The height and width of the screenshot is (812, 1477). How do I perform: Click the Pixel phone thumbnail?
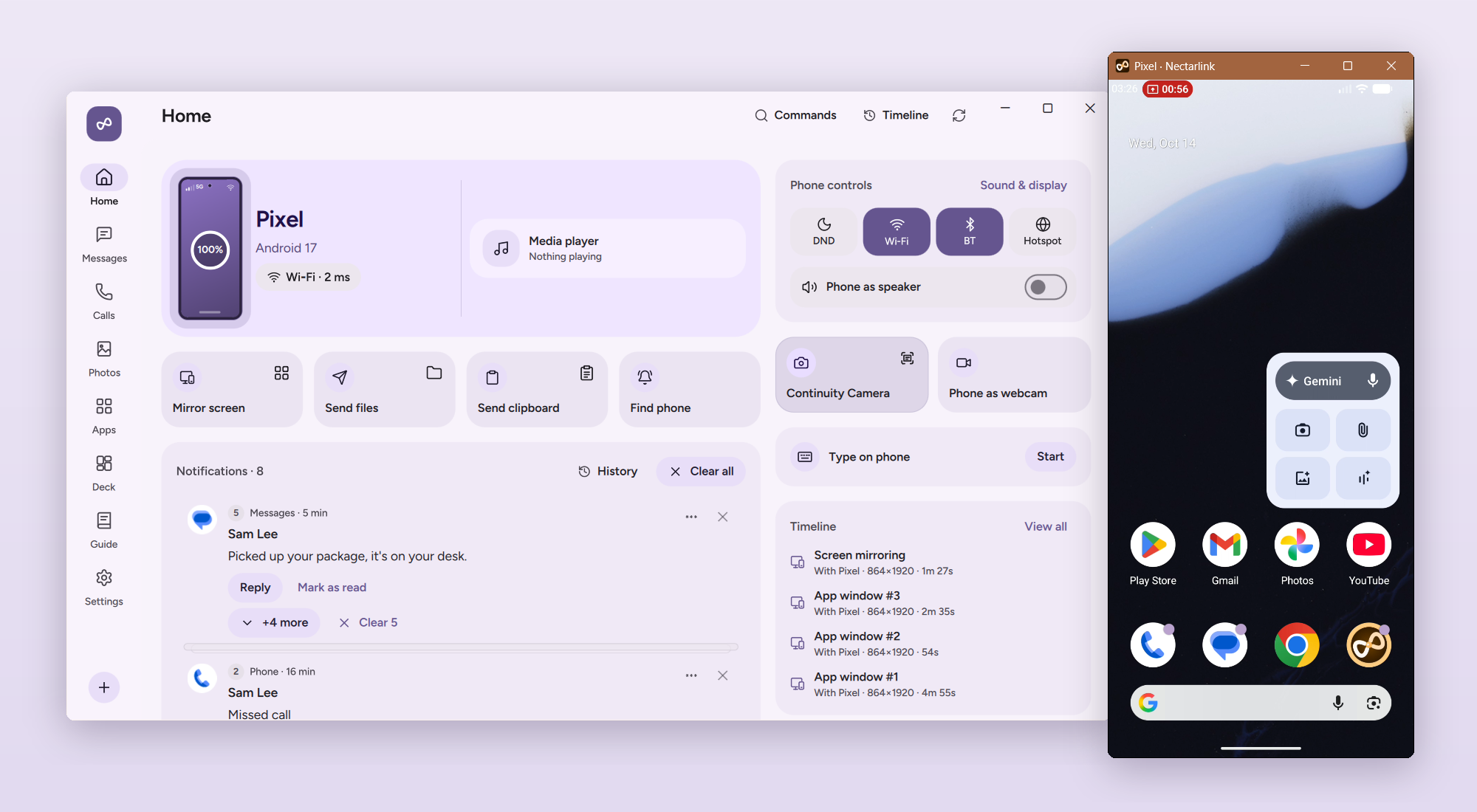(210, 248)
